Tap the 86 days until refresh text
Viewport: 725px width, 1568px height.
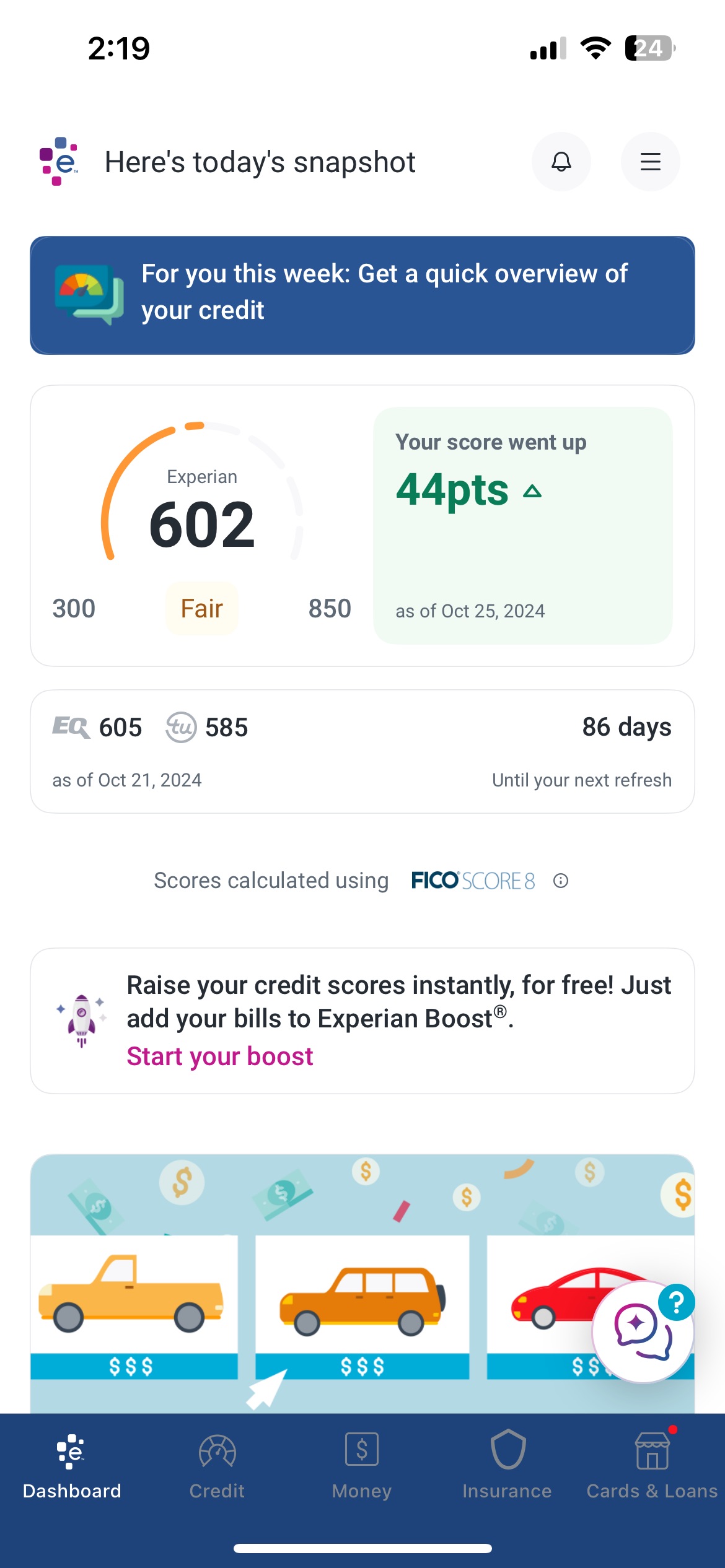click(x=626, y=727)
